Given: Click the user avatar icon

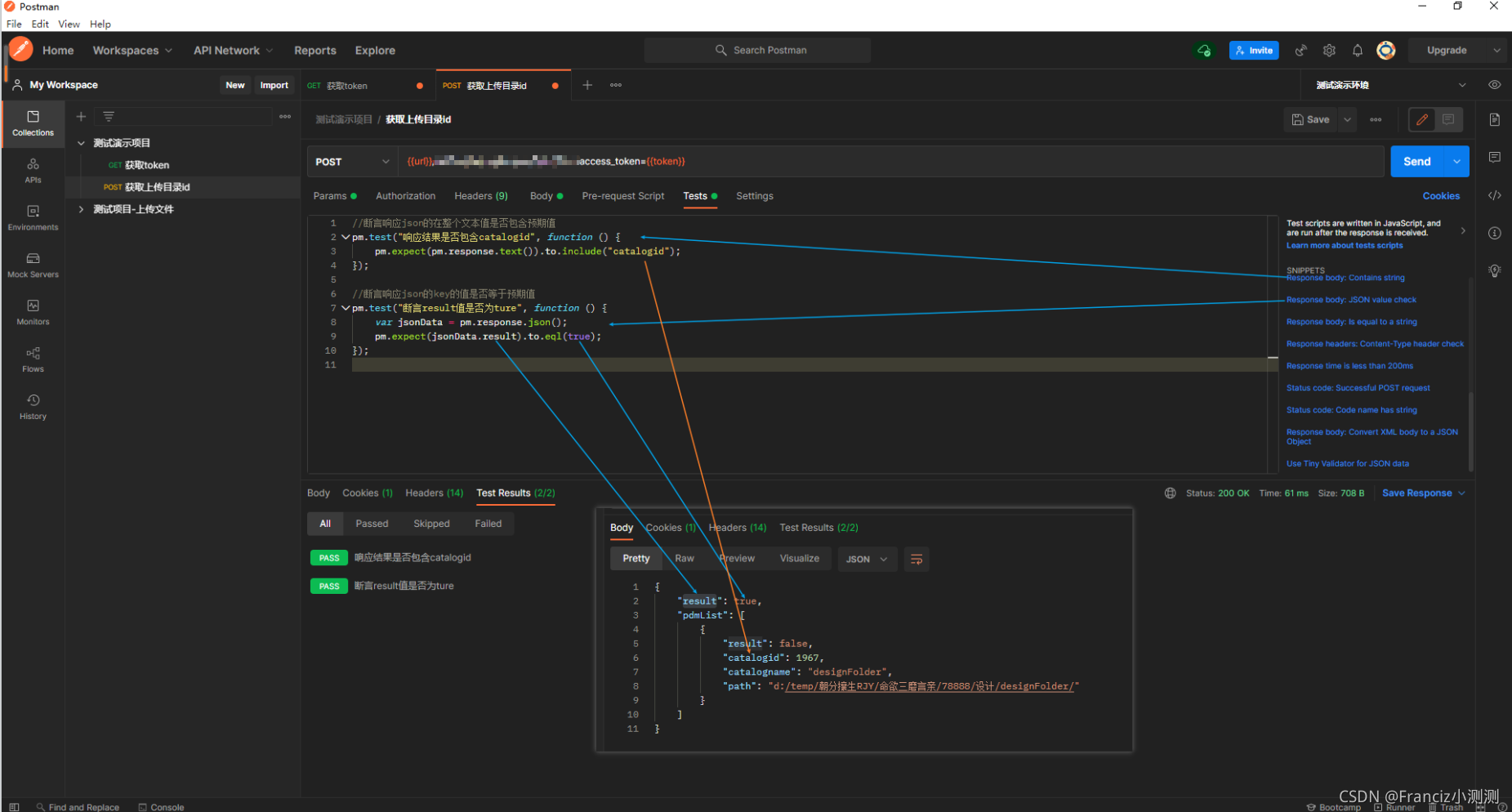Looking at the screenshot, I should [1386, 51].
